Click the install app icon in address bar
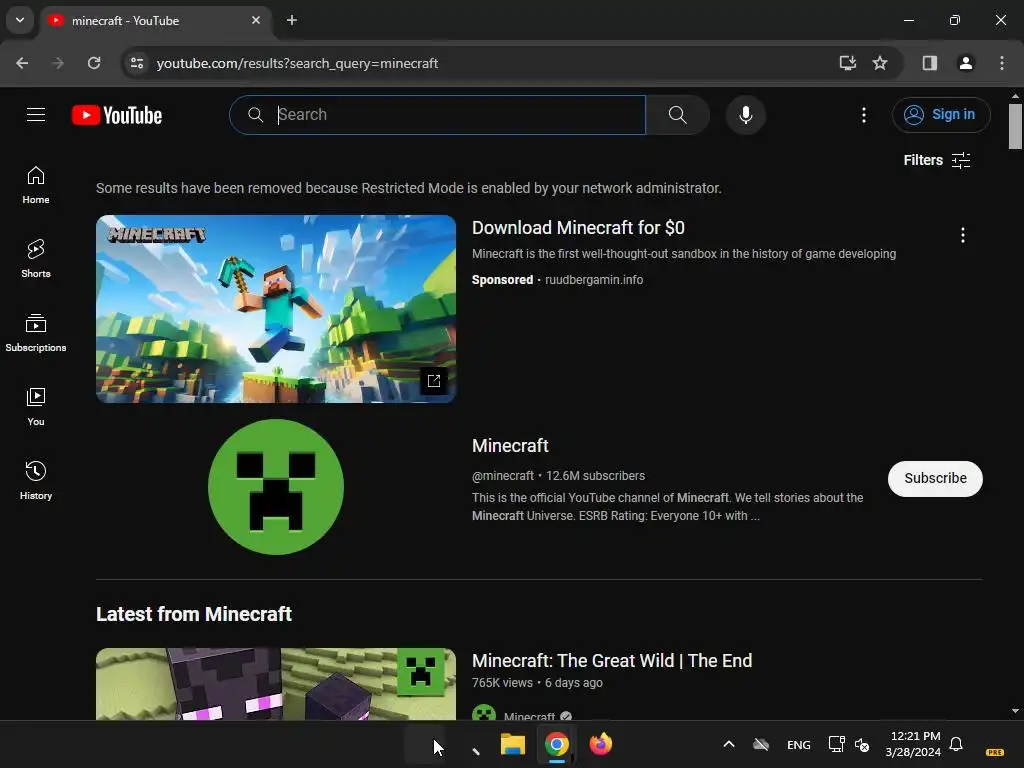This screenshot has height=768, width=1024. 848,63
